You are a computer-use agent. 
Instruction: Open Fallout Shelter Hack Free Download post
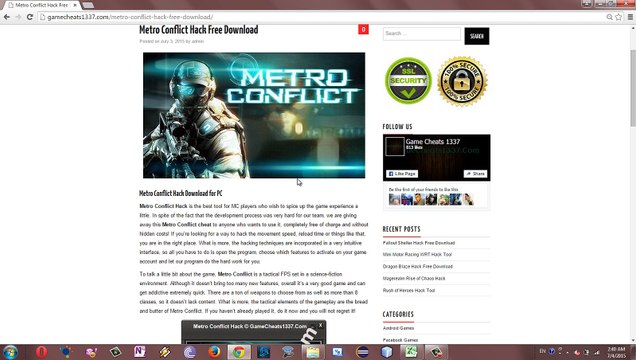click(x=419, y=243)
